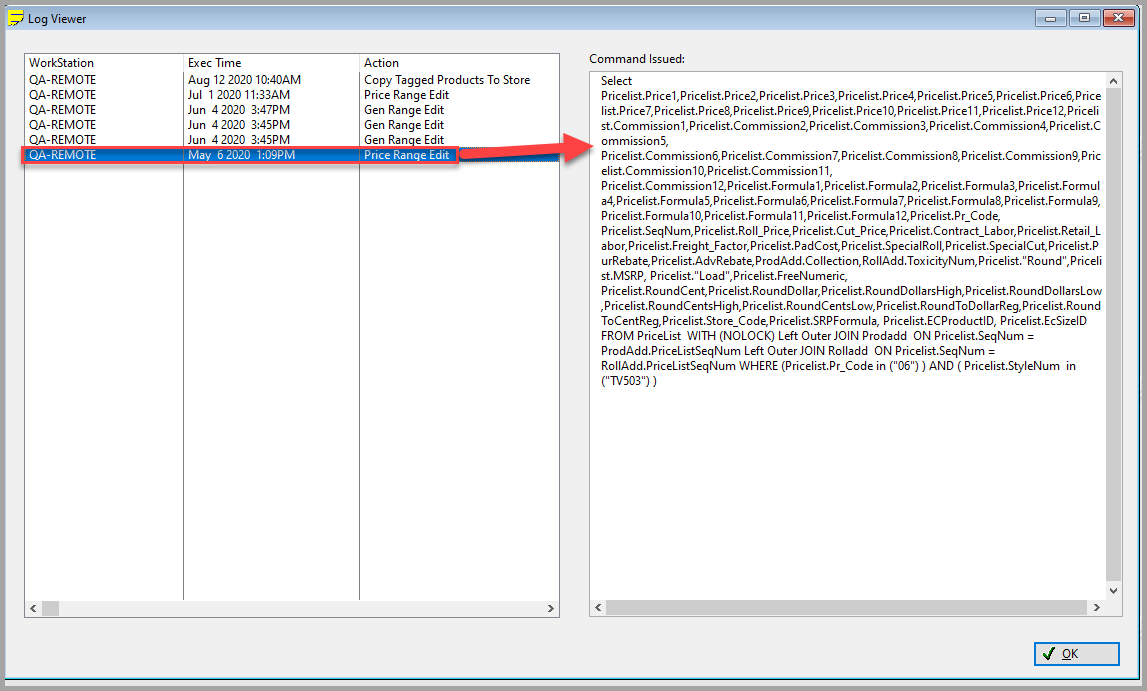Click the Select keyword in command text
This screenshot has height=691, width=1147.
(x=616, y=81)
